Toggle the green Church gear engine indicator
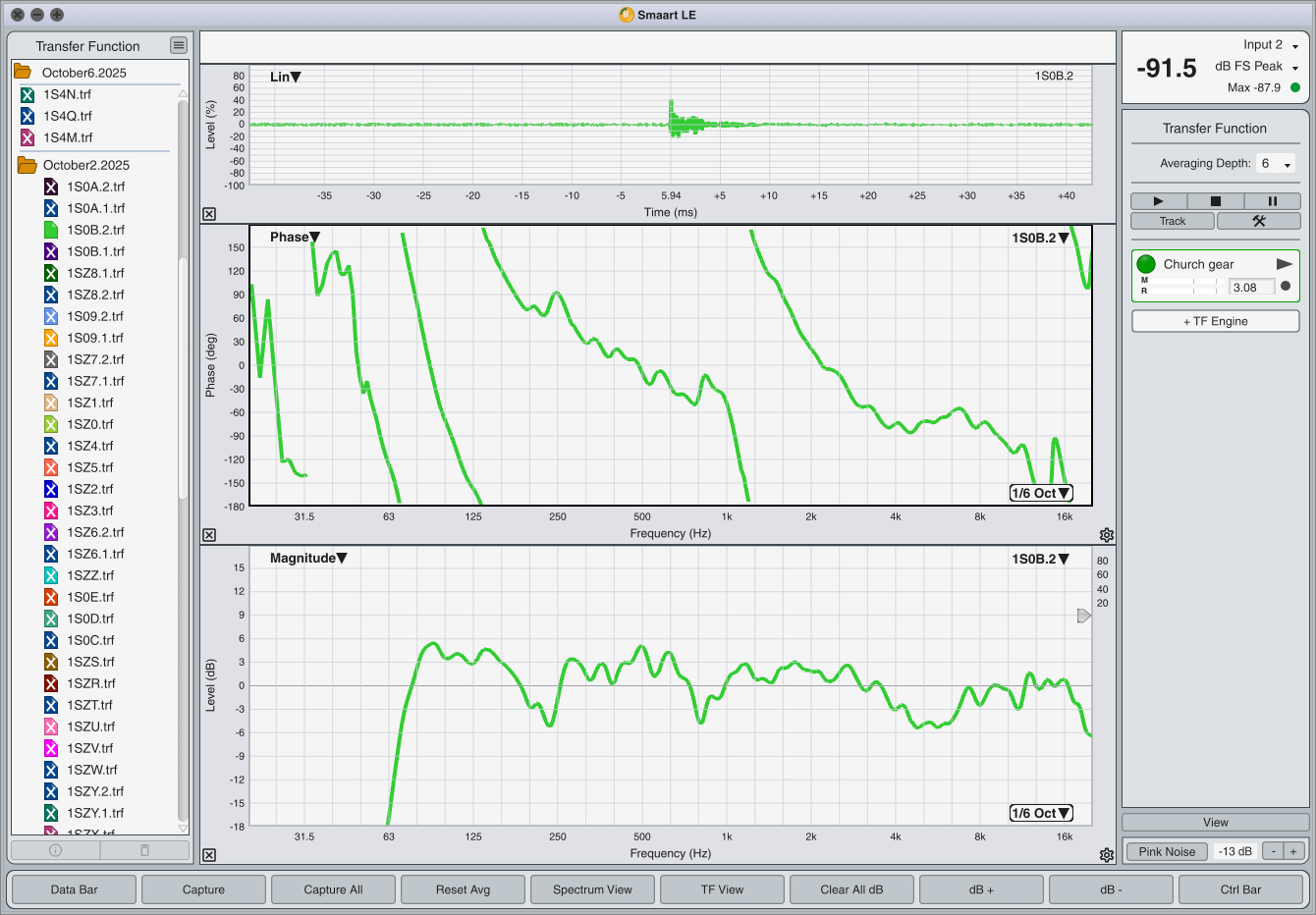The height and width of the screenshot is (915, 1316). coord(1146,264)
